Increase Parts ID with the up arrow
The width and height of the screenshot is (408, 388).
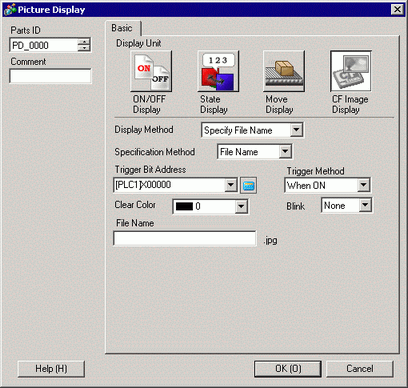click(84, 42)
